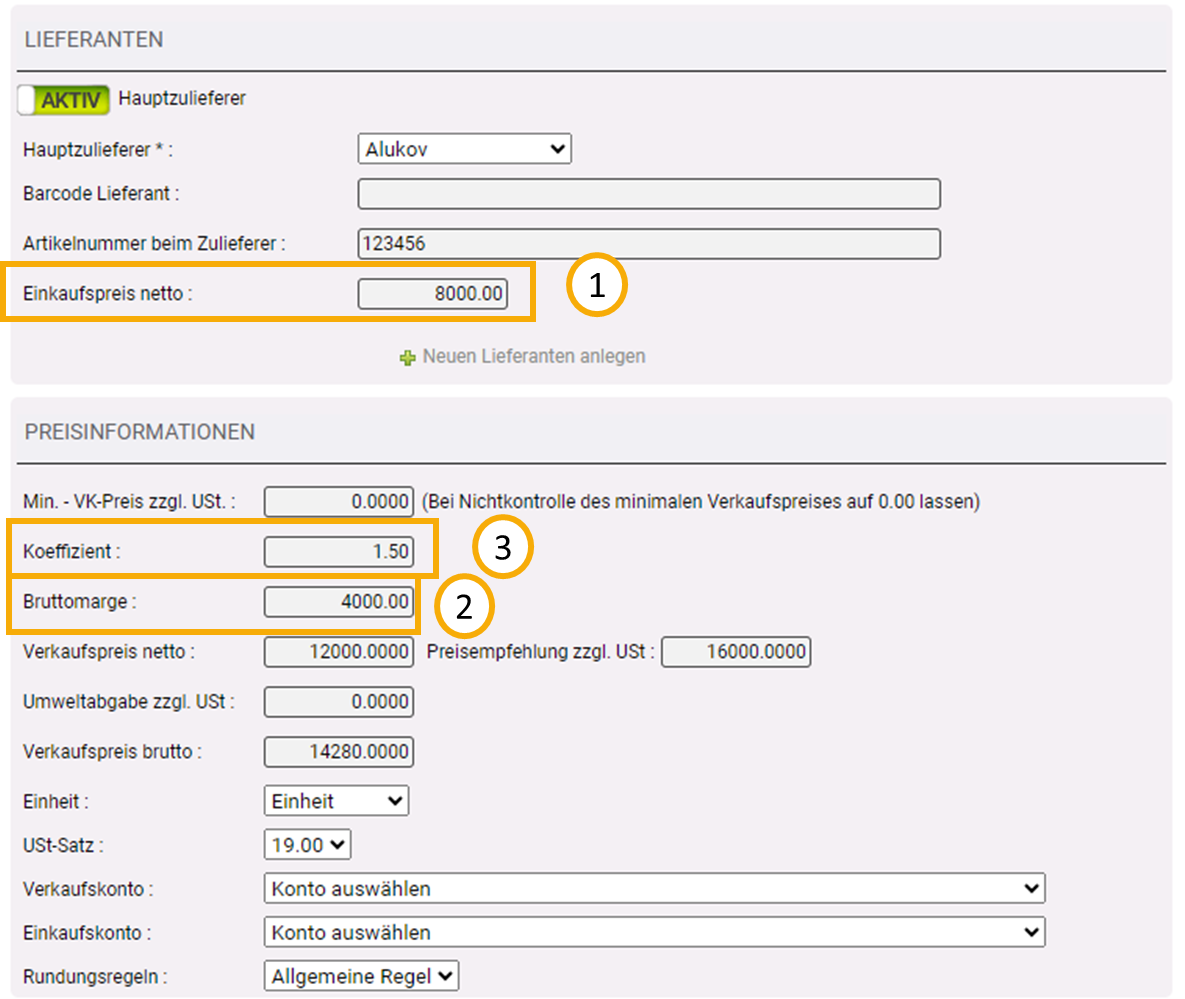1185x999 pixels.
Task: Open the Rundungsregeln dropdown
Action: [x=361, y=976]
